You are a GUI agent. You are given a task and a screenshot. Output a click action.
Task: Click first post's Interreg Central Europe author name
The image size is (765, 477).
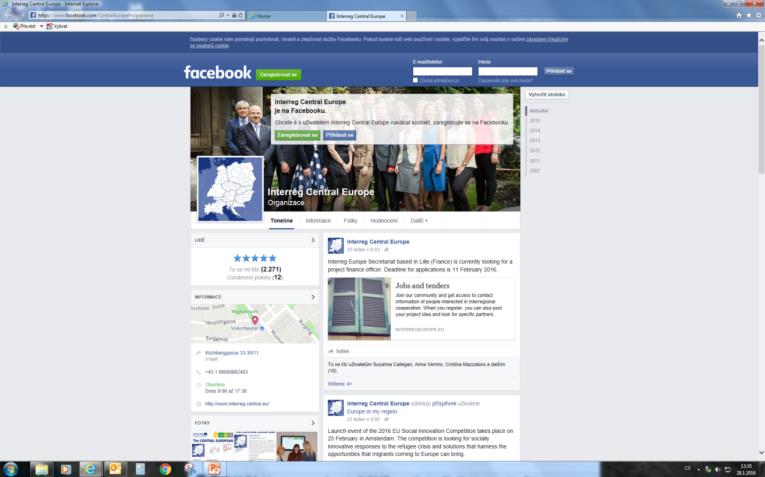378,242
